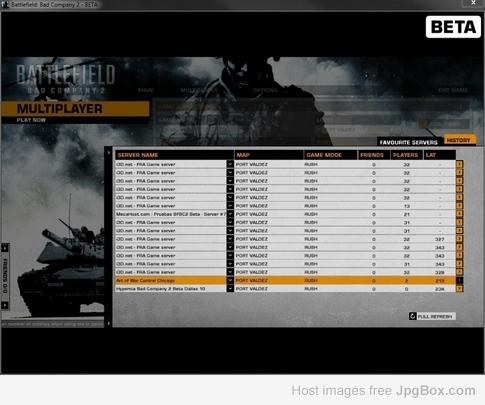Image resolution: width=485 pixels, height=405 pixels.
Task: Click upper arrow icon on Friends sidebar
Action: coord(5,249)
